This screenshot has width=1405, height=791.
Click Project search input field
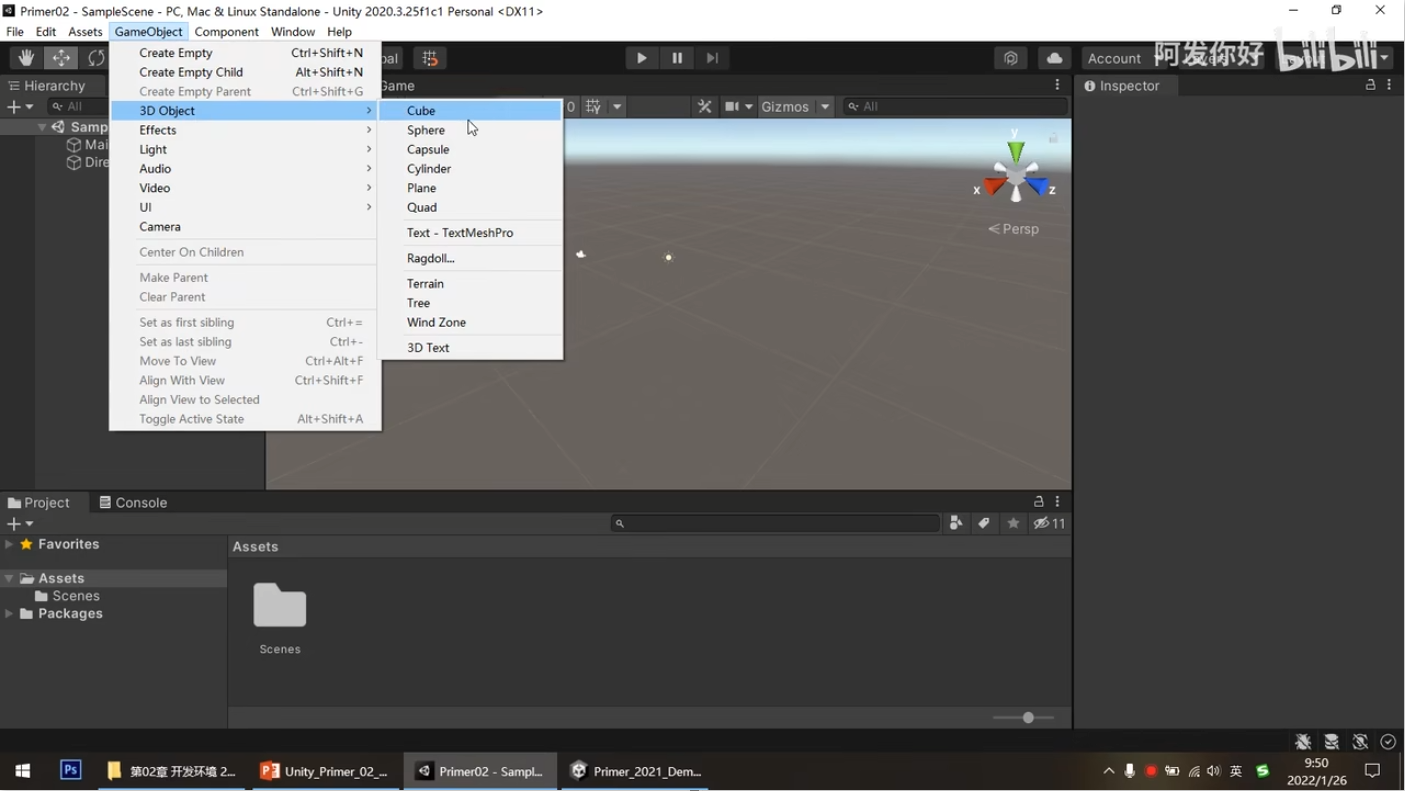775,523
